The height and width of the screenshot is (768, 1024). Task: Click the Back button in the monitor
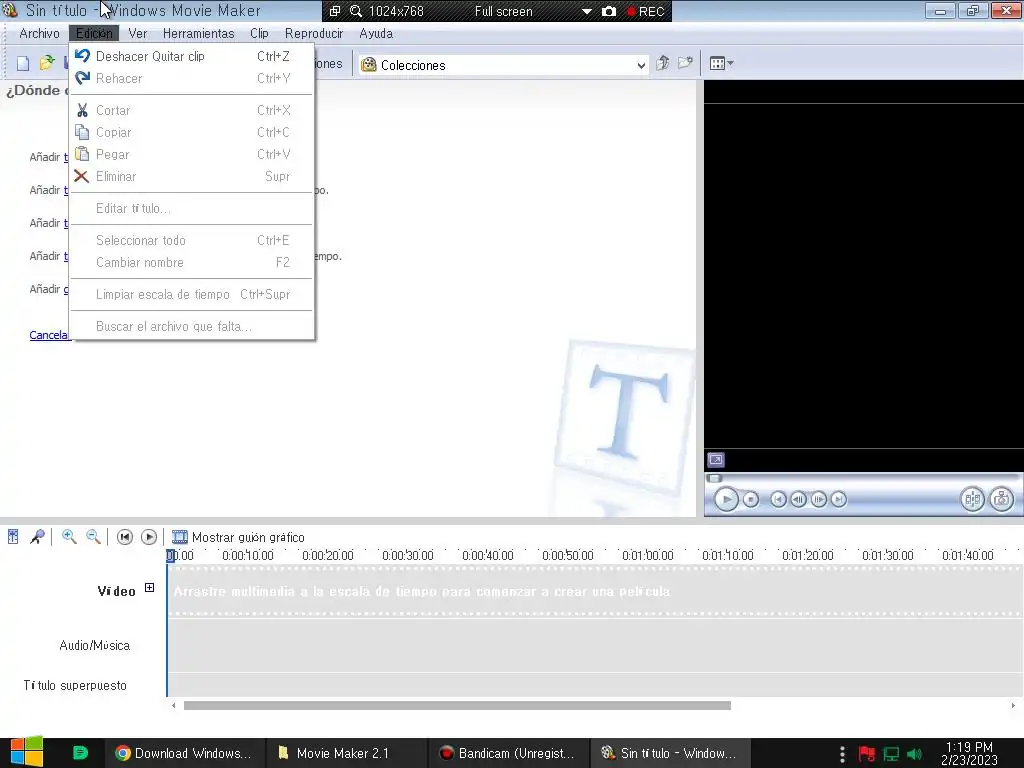pos(778,500)
